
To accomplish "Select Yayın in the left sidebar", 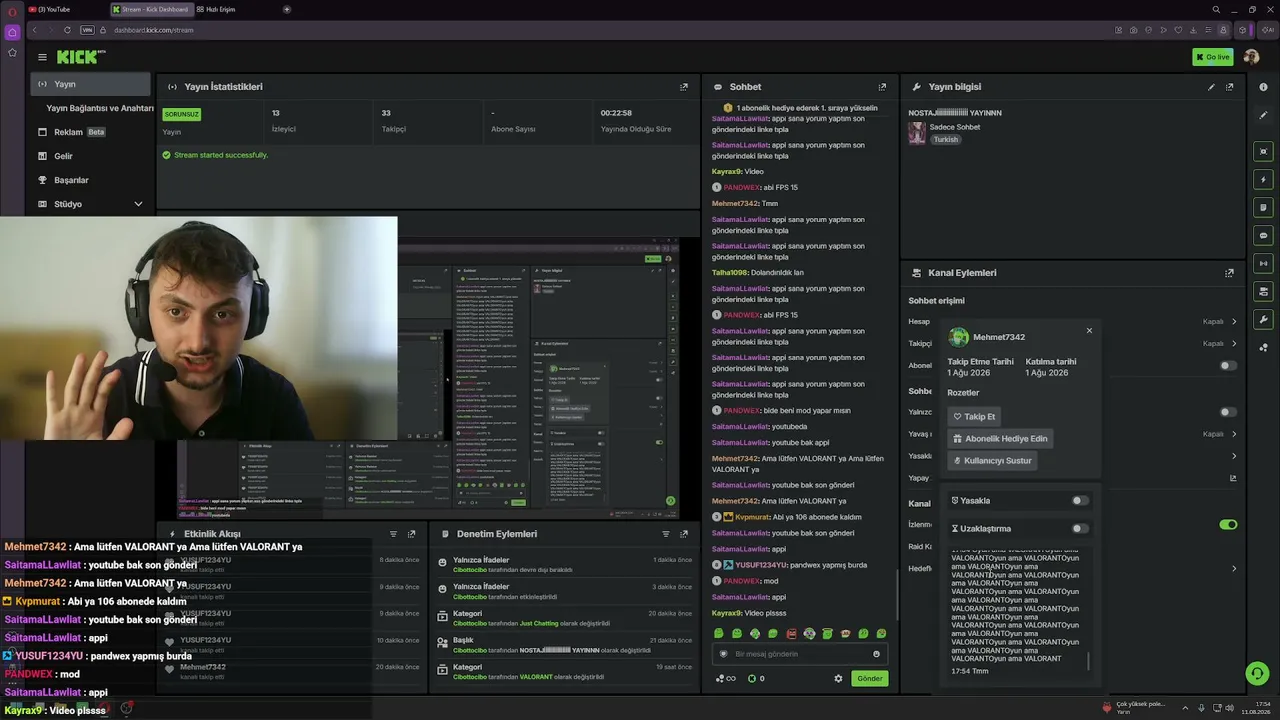I will click(x=90, y=84).
